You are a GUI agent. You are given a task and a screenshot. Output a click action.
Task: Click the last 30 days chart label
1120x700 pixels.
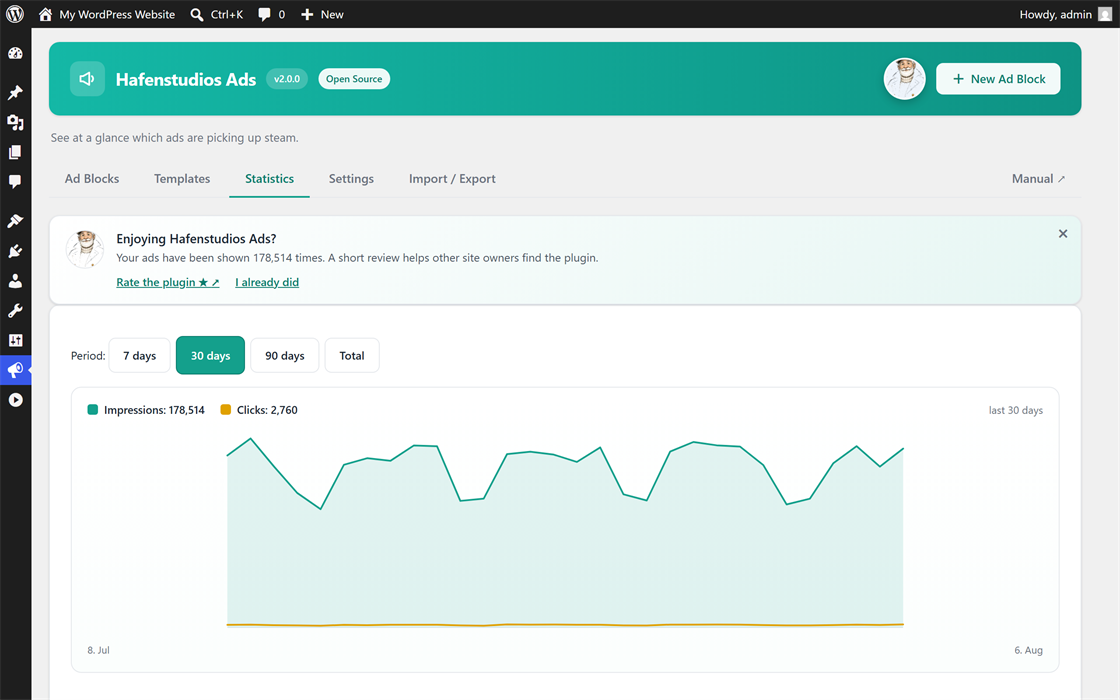(x=1016, y=410)
